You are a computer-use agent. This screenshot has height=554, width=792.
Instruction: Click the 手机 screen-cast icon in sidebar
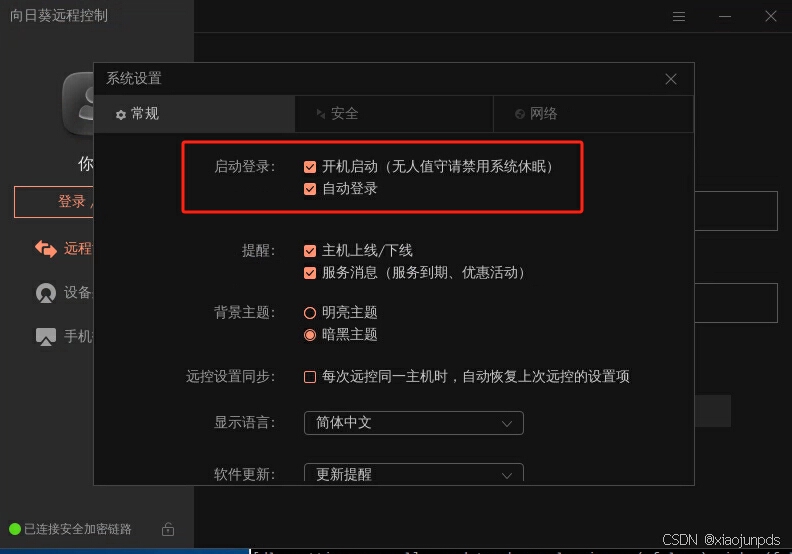[x=46, y=337]
